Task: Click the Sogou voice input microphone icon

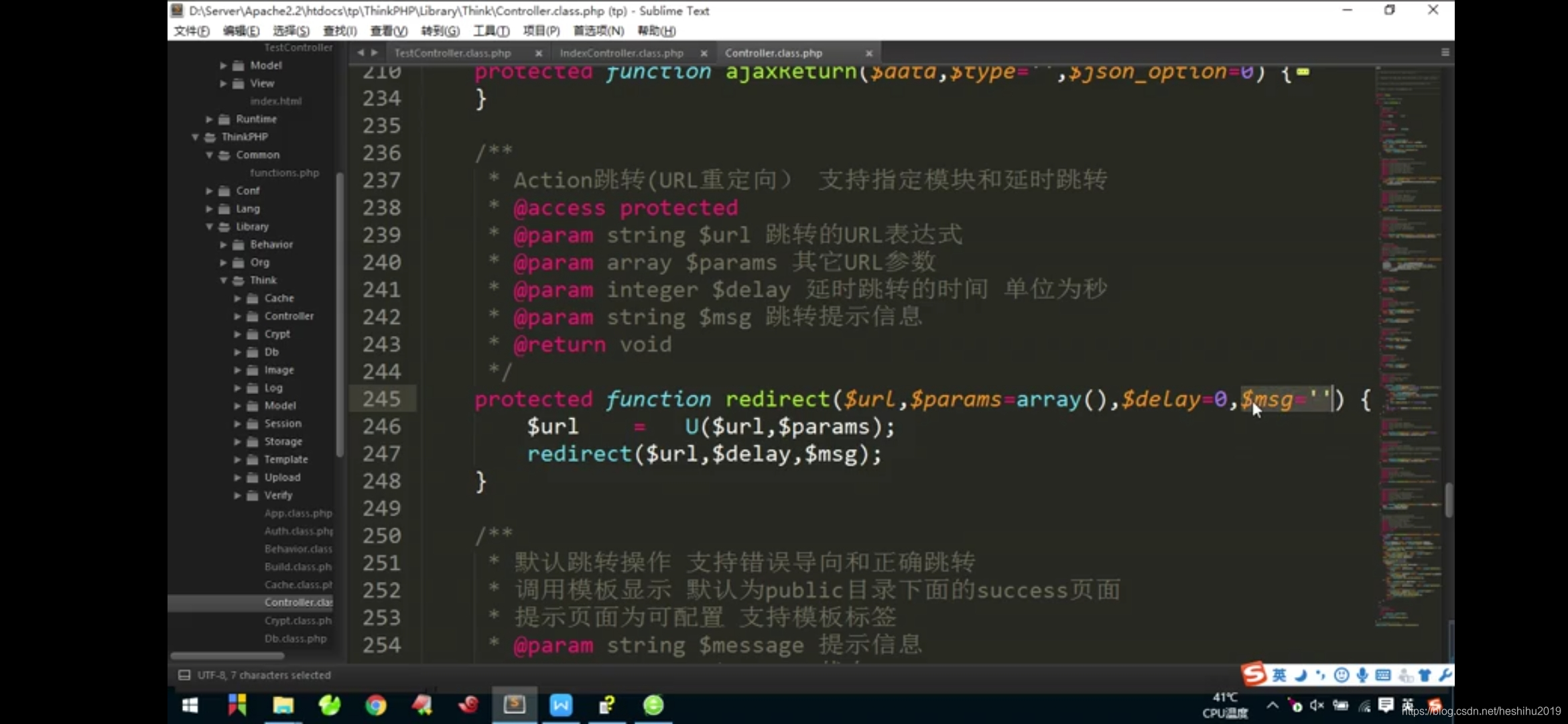Action: coord(1362,675)
